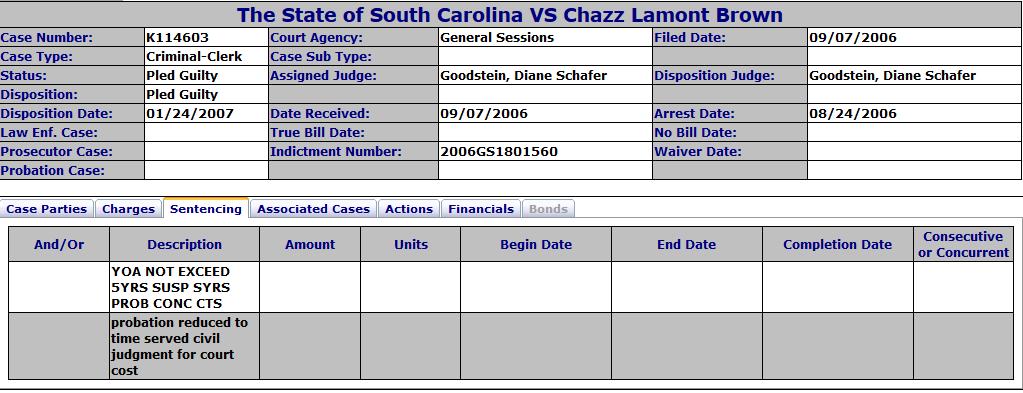Click the End Date column header
This screenshot has height=393, width=1023.
tap(686, 244)
